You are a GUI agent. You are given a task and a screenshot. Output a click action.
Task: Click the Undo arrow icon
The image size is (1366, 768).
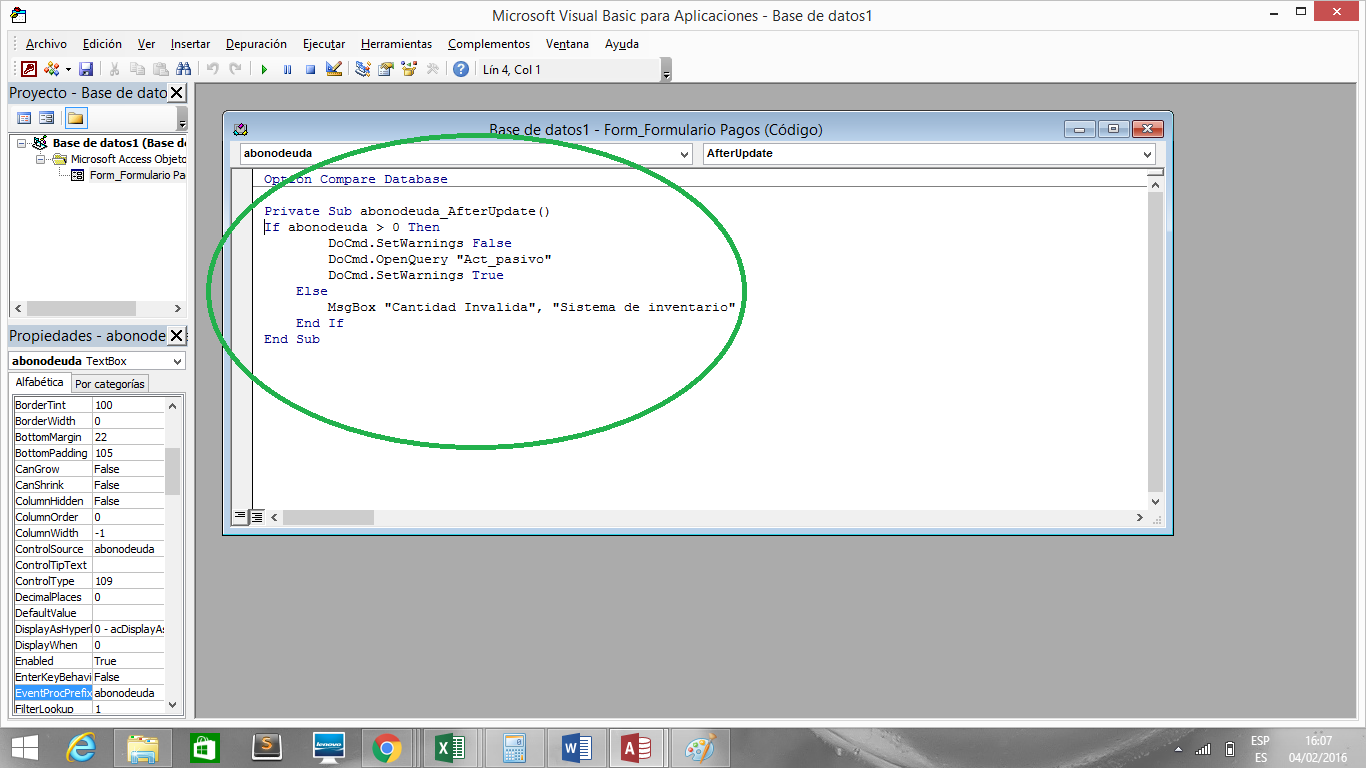[212, 69]
